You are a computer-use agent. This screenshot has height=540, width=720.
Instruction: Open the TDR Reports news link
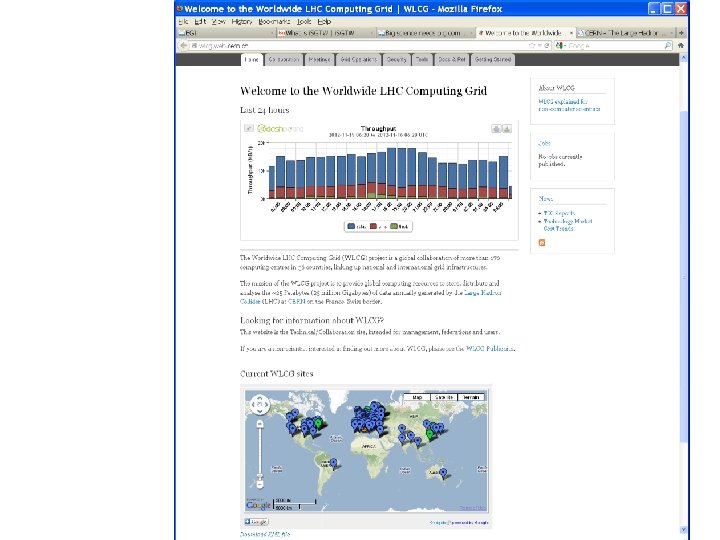[x=559, y=213]
